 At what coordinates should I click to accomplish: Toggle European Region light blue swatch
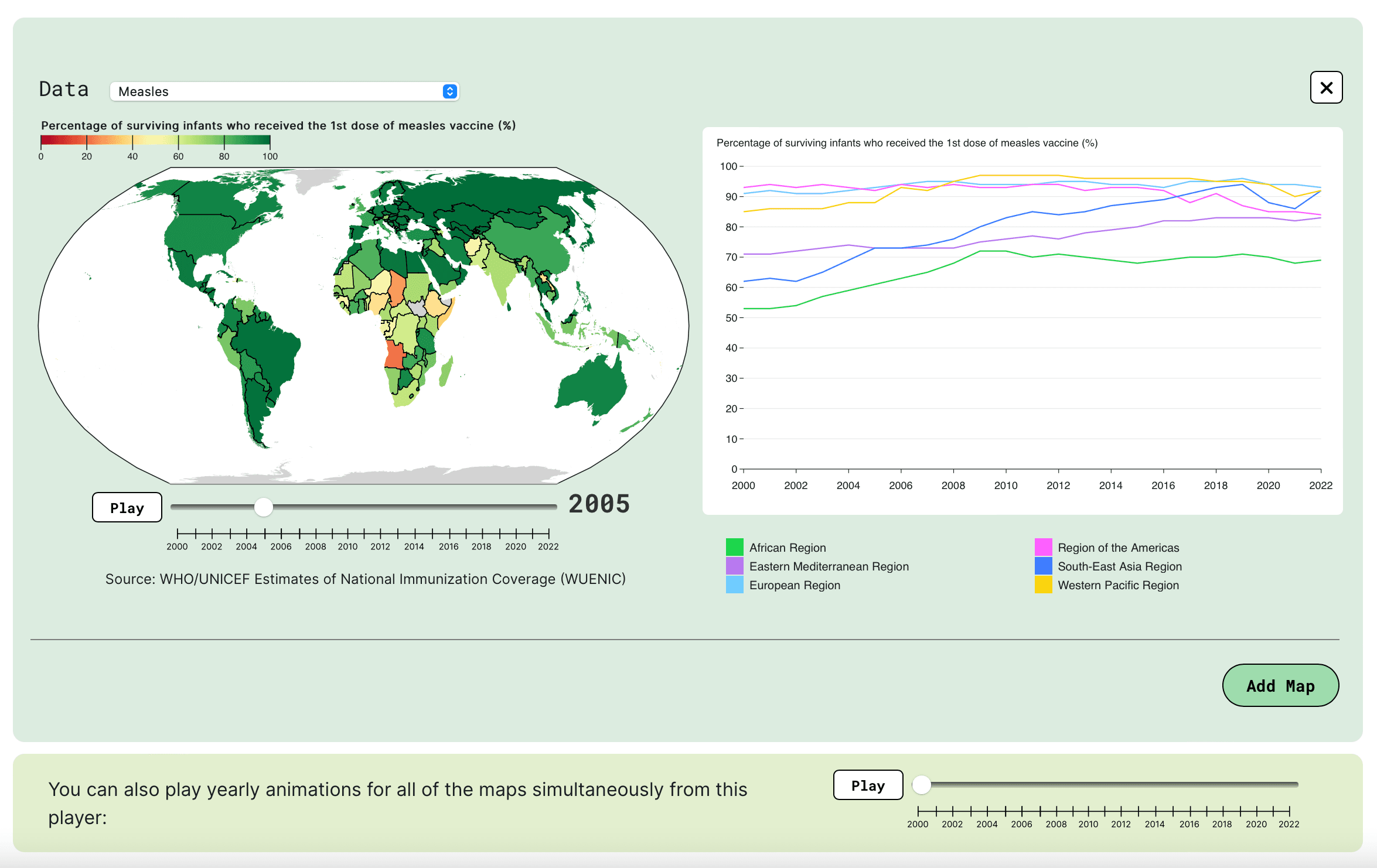[734, 585]
